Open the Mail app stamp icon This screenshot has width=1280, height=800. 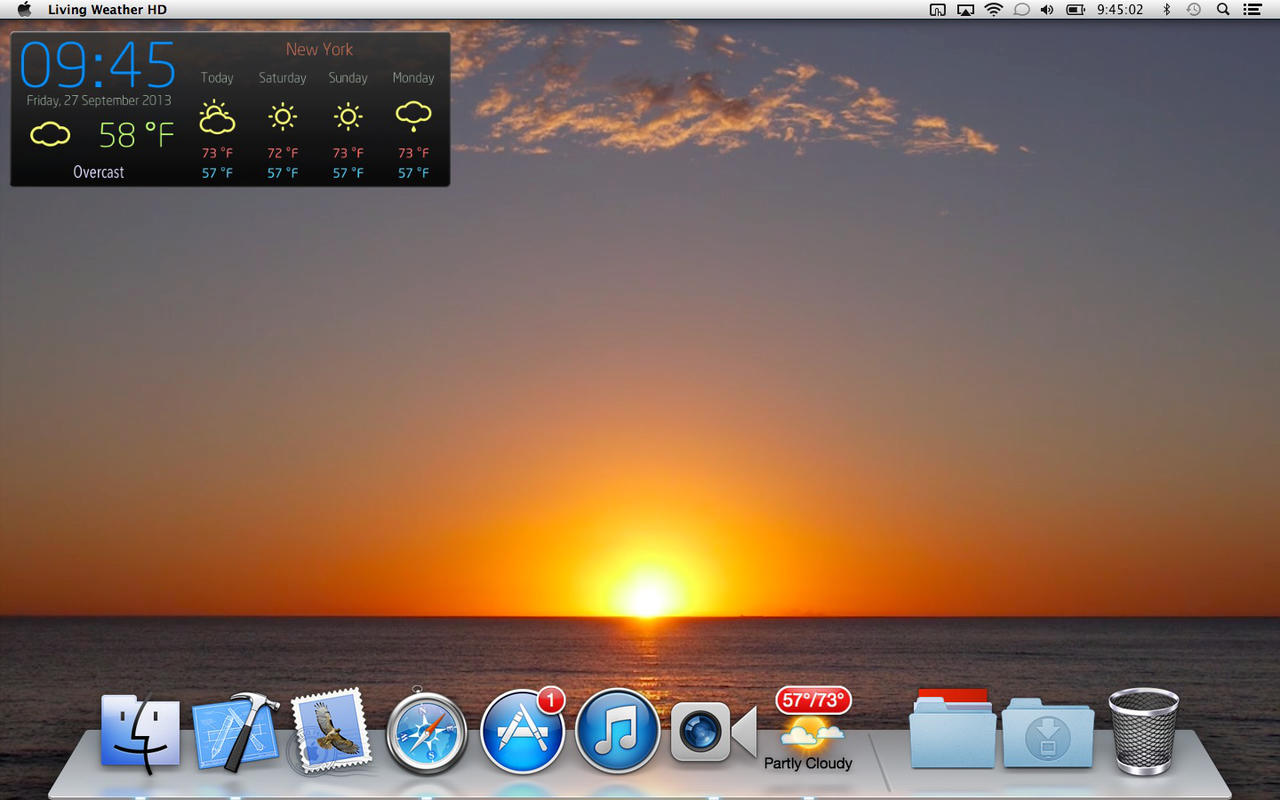330,732
